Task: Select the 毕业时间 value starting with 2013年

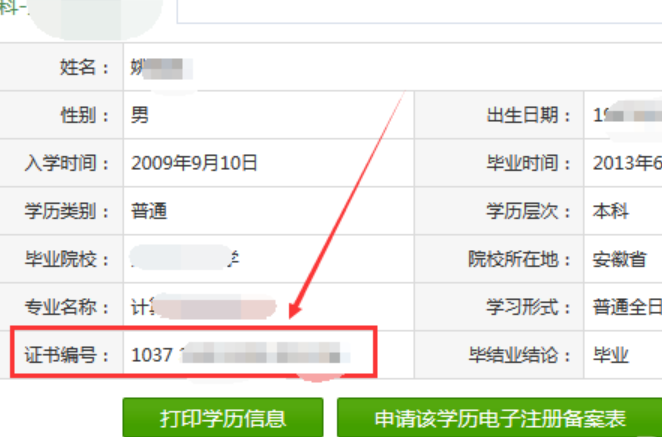Action: coord(627,163)
